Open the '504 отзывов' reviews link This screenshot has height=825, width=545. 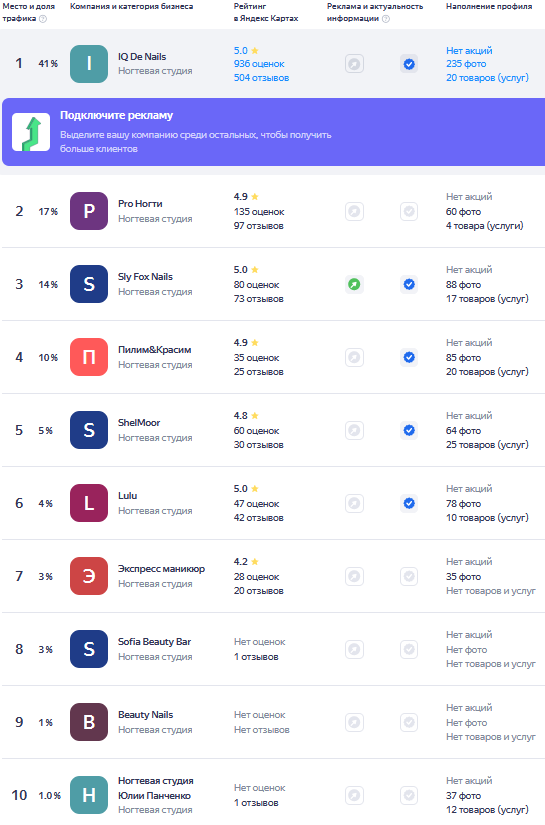pos(261,77)
